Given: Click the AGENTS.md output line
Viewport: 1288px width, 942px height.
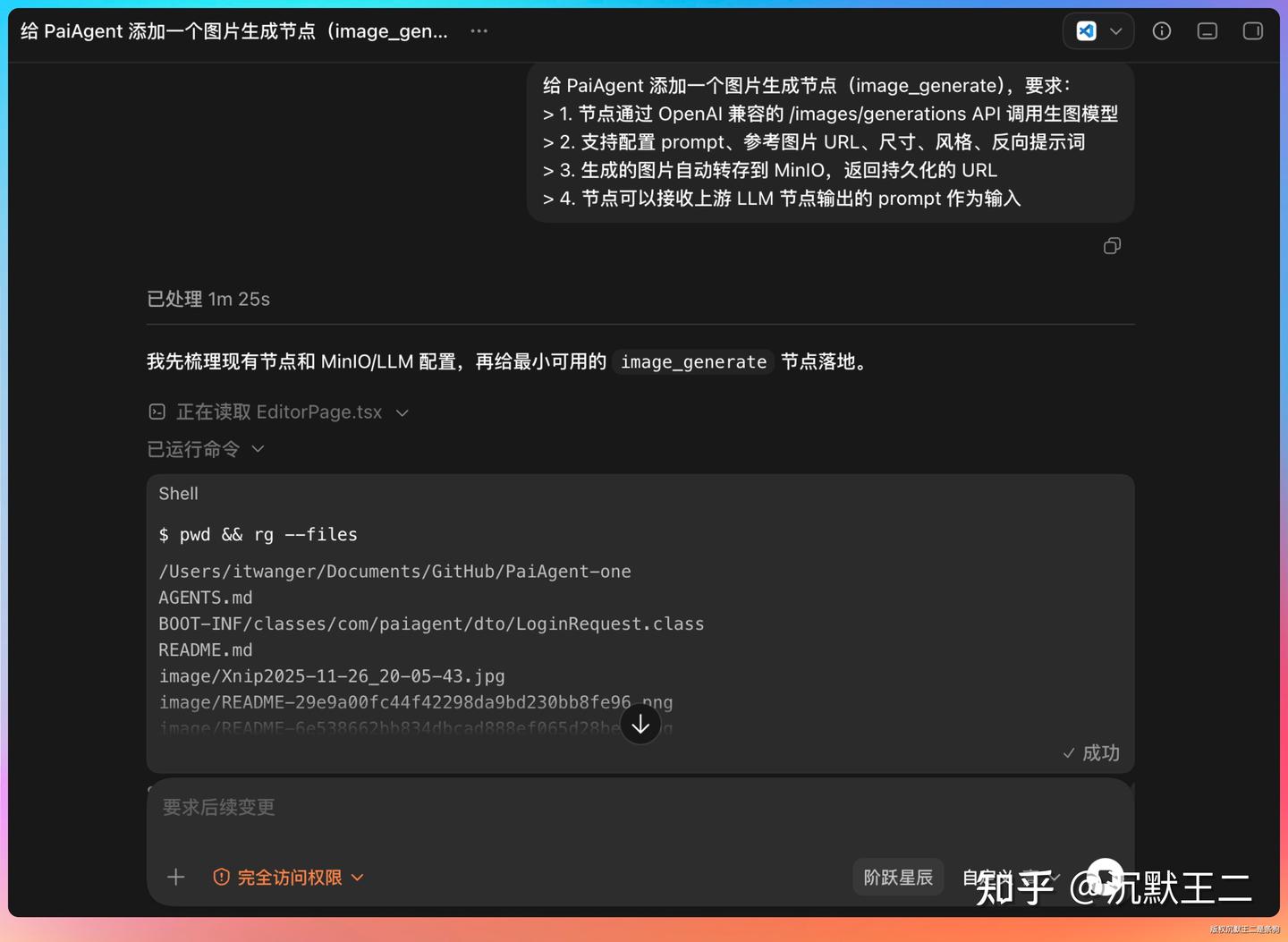Looking at the screenshot, I should [206, 598].
